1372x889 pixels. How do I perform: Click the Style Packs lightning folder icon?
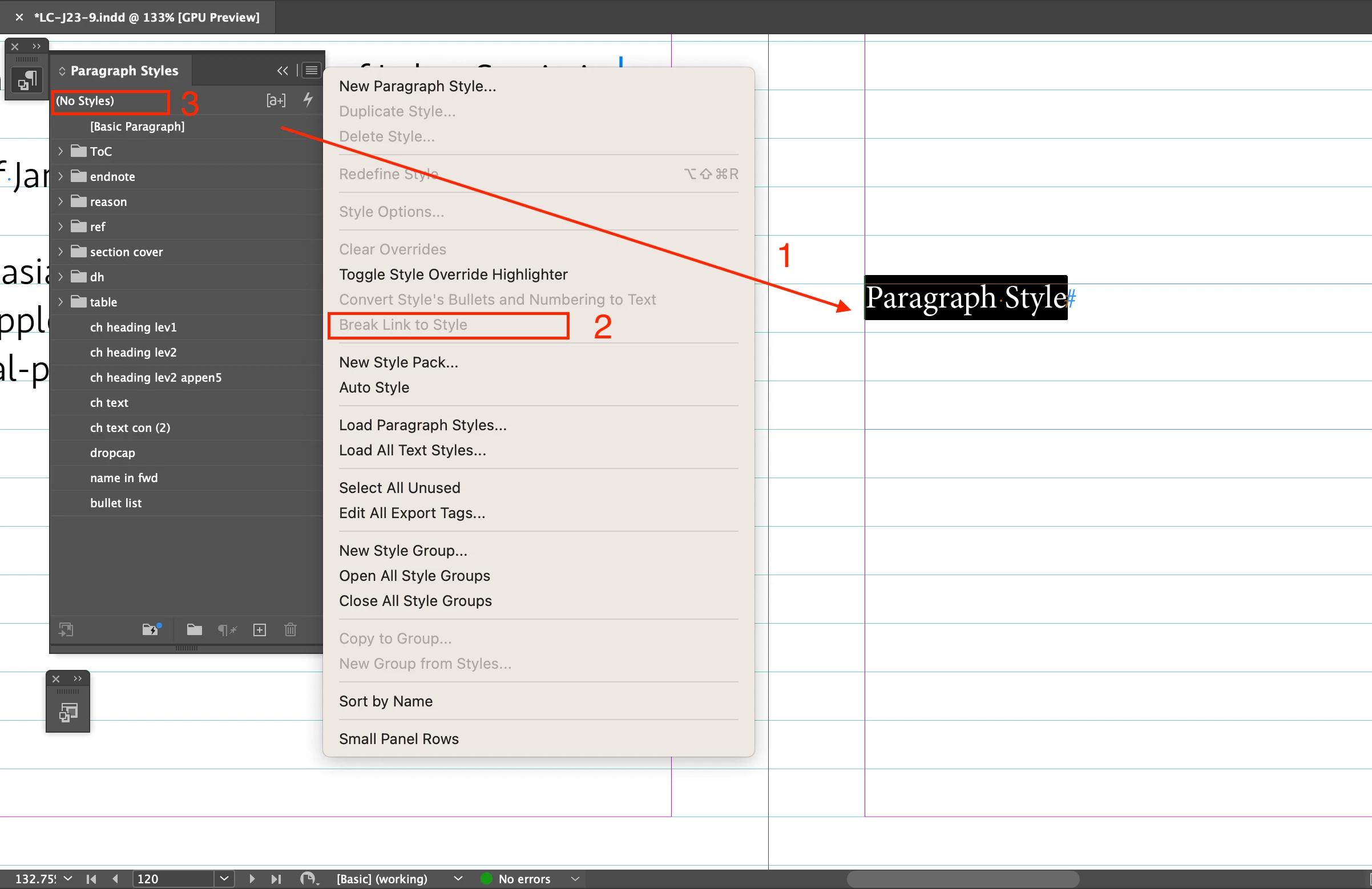tap(151, 629)
